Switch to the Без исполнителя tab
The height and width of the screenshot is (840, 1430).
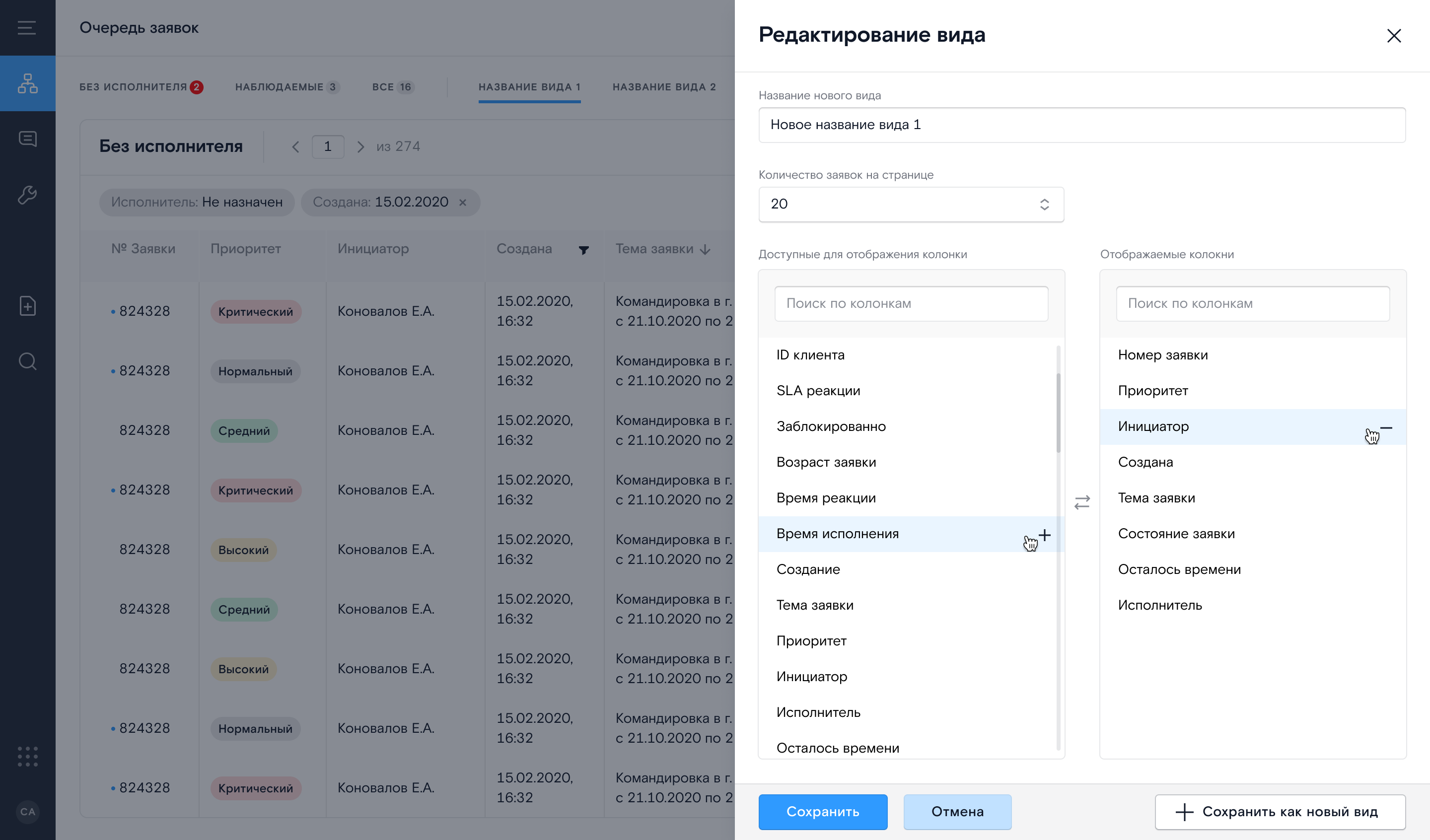[142, 87]
